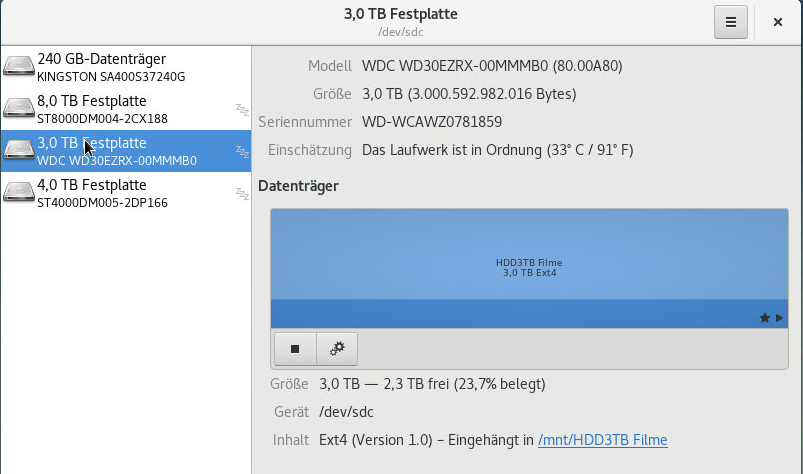Click the dark usage bar under the partition

(529, 314)
